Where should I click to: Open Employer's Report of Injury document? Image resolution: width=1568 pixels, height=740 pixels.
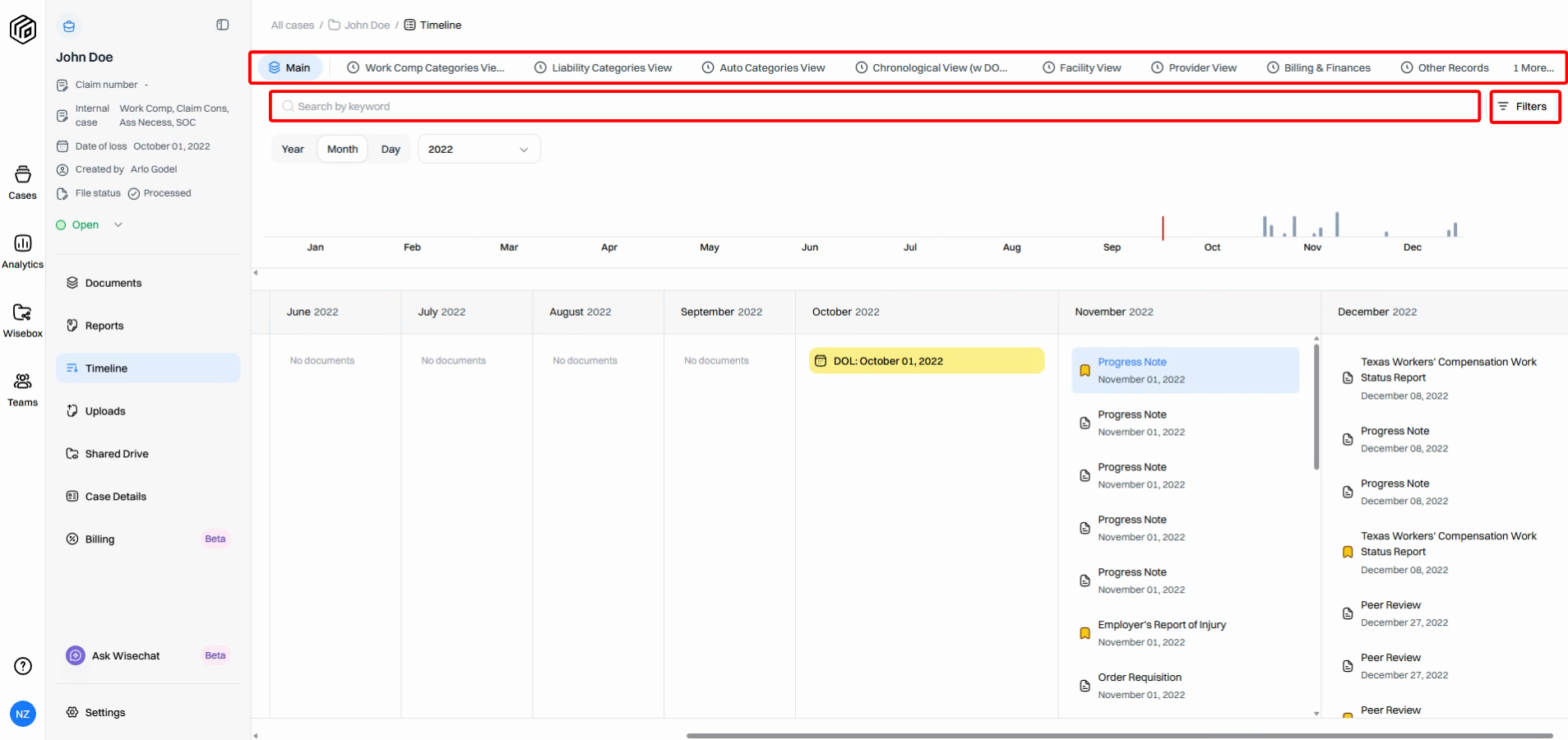1185,633
